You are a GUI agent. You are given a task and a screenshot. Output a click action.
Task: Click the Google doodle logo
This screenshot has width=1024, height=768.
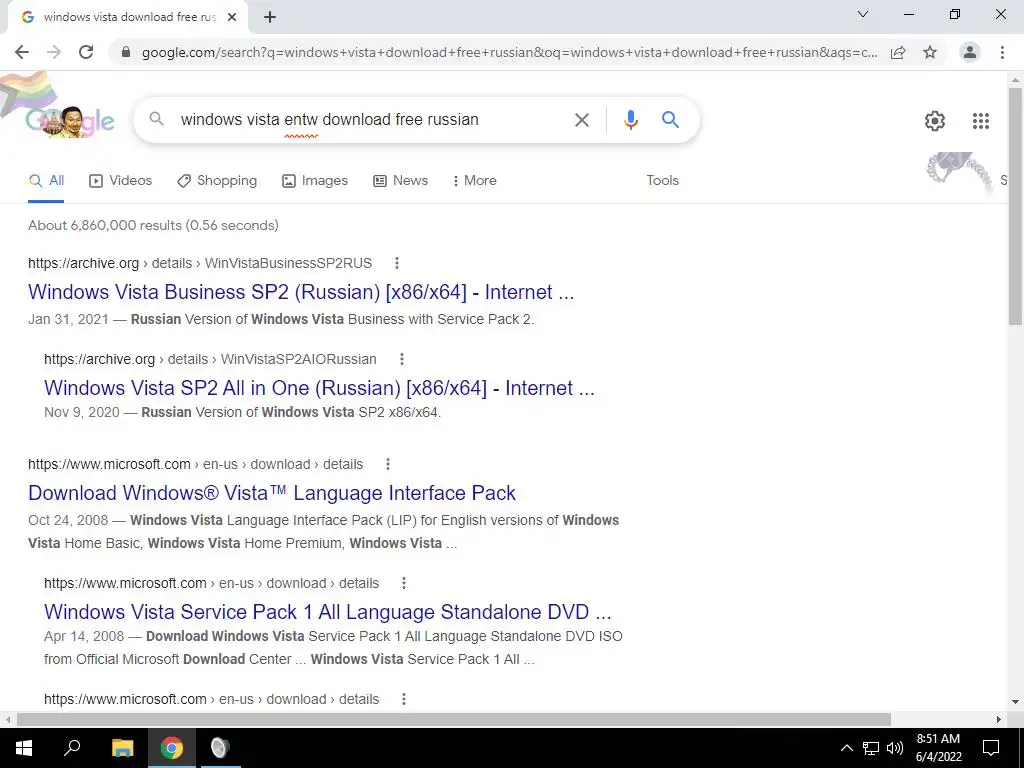pos(70,121)
